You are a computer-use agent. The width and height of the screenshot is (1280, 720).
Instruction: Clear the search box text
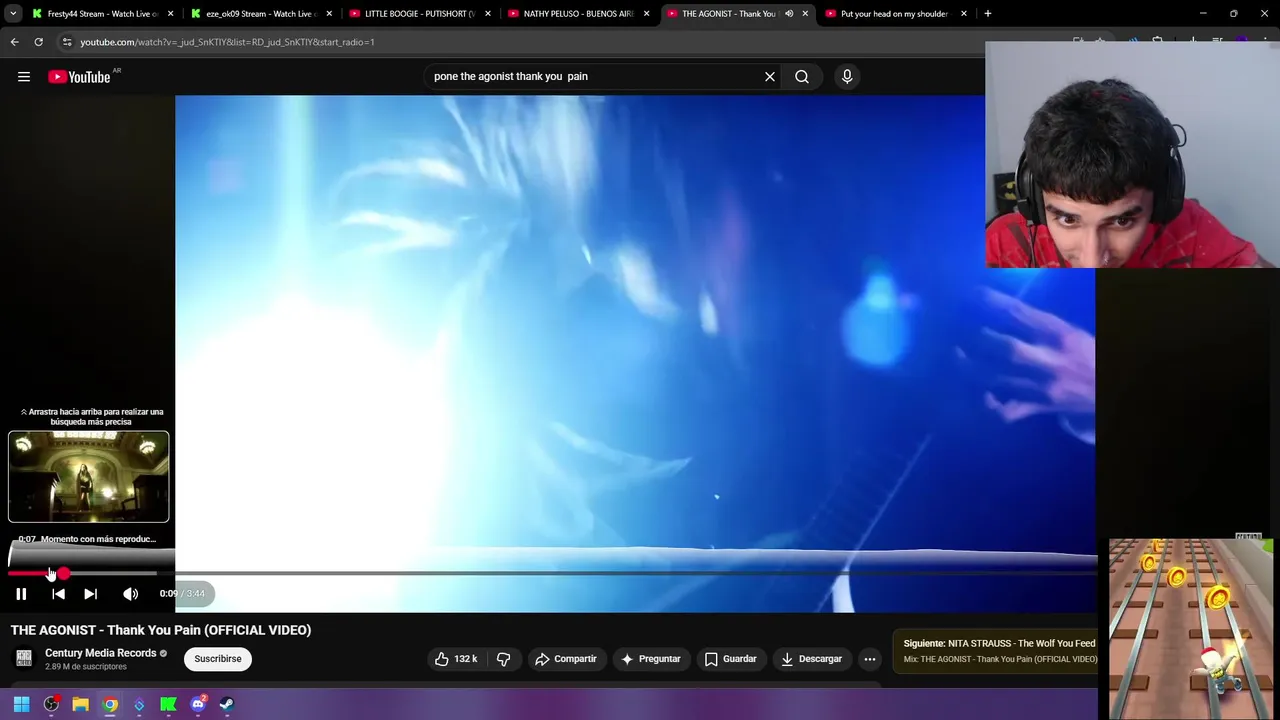[x=770, y=76]
